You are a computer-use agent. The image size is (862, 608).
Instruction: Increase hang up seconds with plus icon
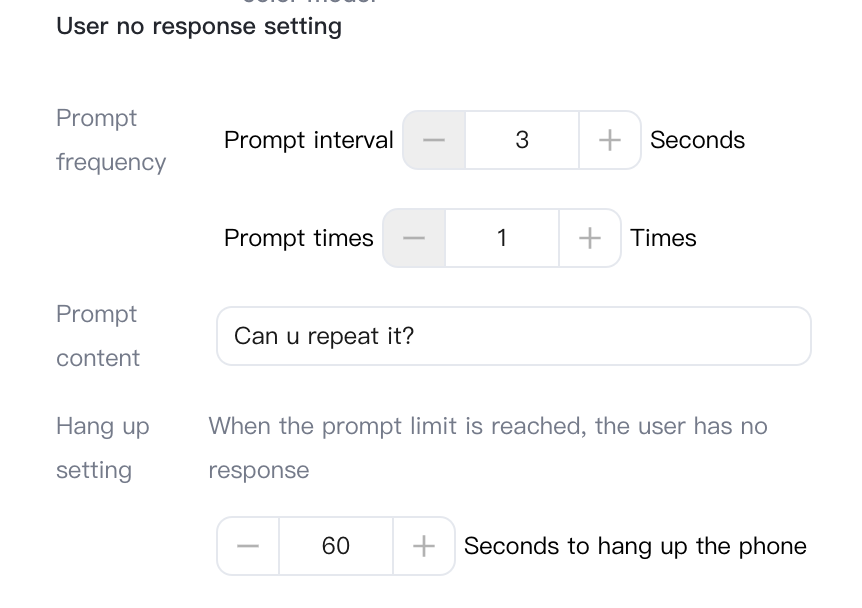[x=424, y=547]
